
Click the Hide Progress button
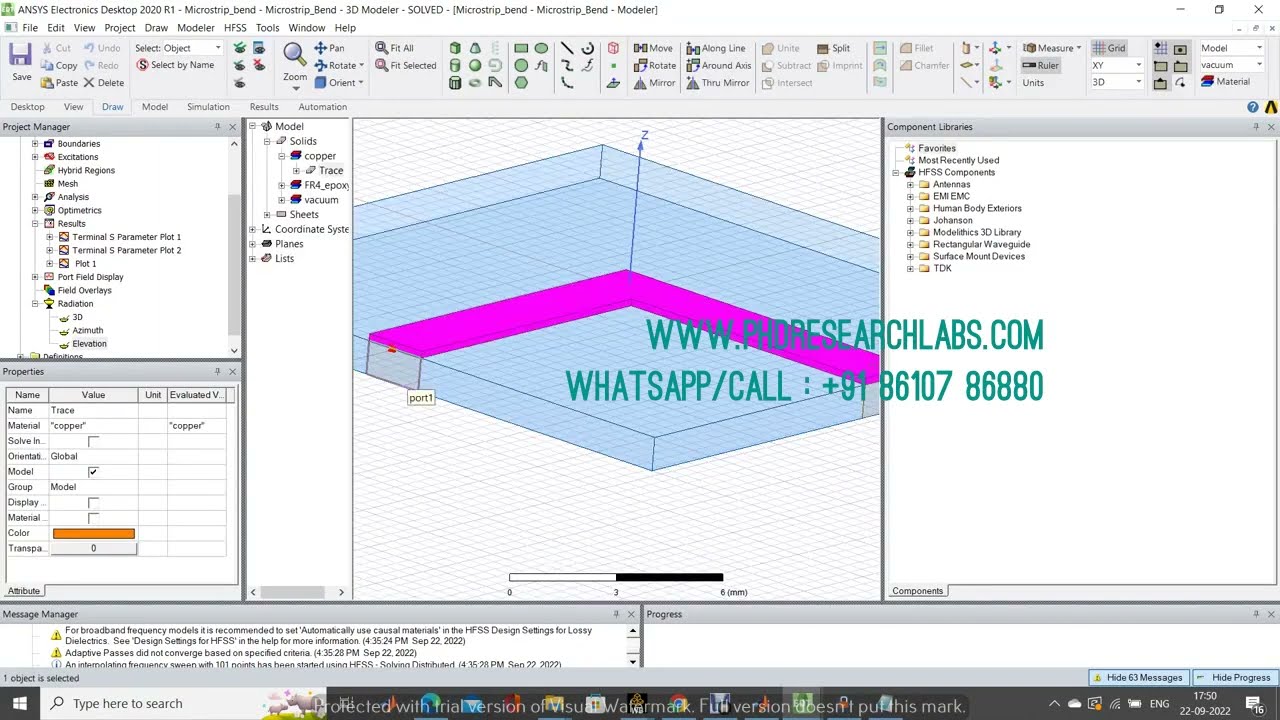1233,677
